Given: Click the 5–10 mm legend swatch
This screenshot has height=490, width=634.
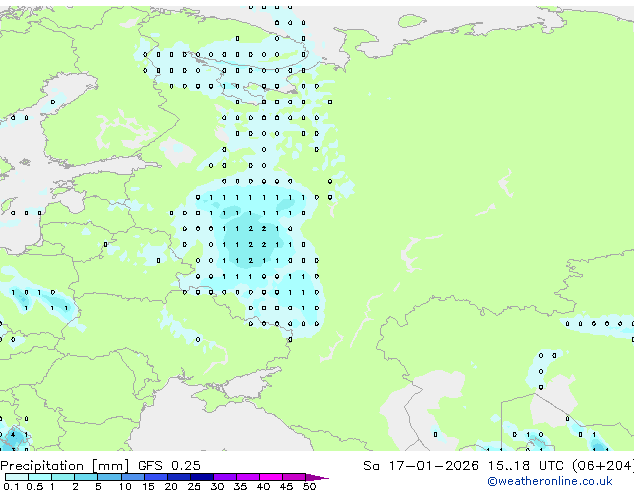Looking at the screenshot, I should (x=109, y=477).
